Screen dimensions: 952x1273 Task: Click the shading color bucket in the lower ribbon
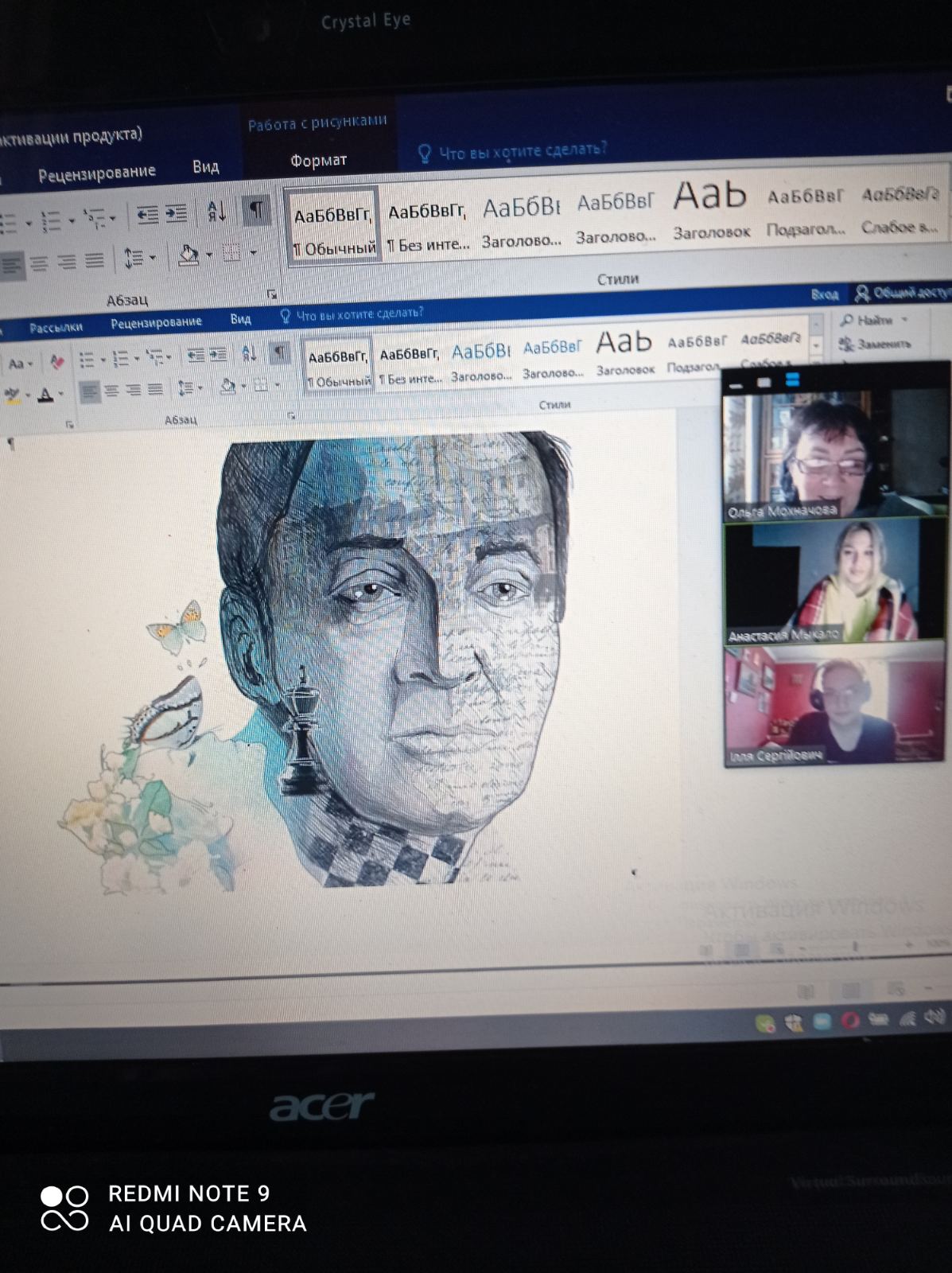(x=227, y=387)
